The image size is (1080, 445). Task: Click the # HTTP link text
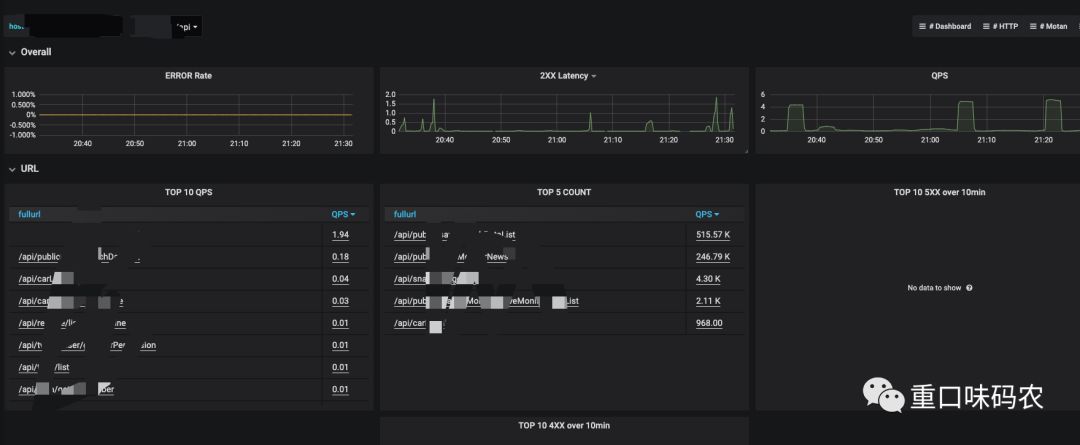tap(1005, 26)
